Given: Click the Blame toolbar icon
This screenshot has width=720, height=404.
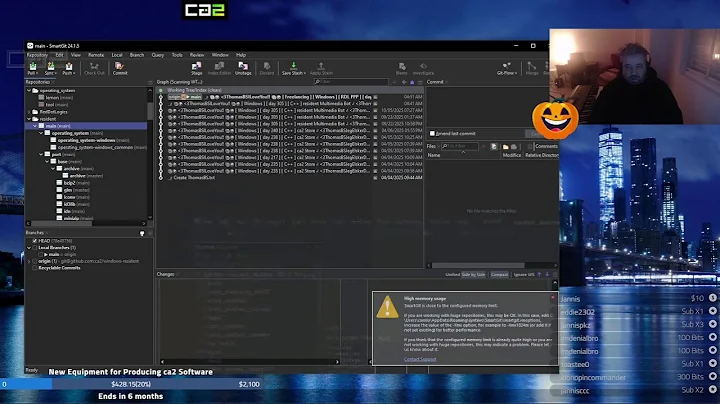Looking at the screenshot, I should [402, 68].
